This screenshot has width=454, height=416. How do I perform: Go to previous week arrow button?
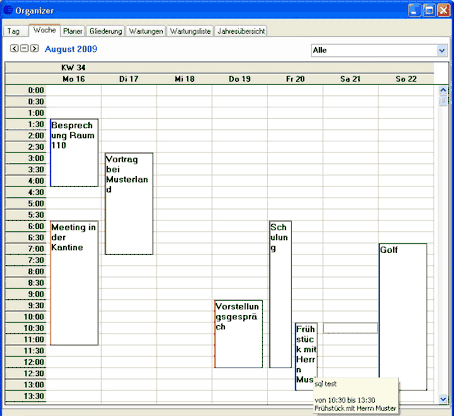(x=14, y=48)
